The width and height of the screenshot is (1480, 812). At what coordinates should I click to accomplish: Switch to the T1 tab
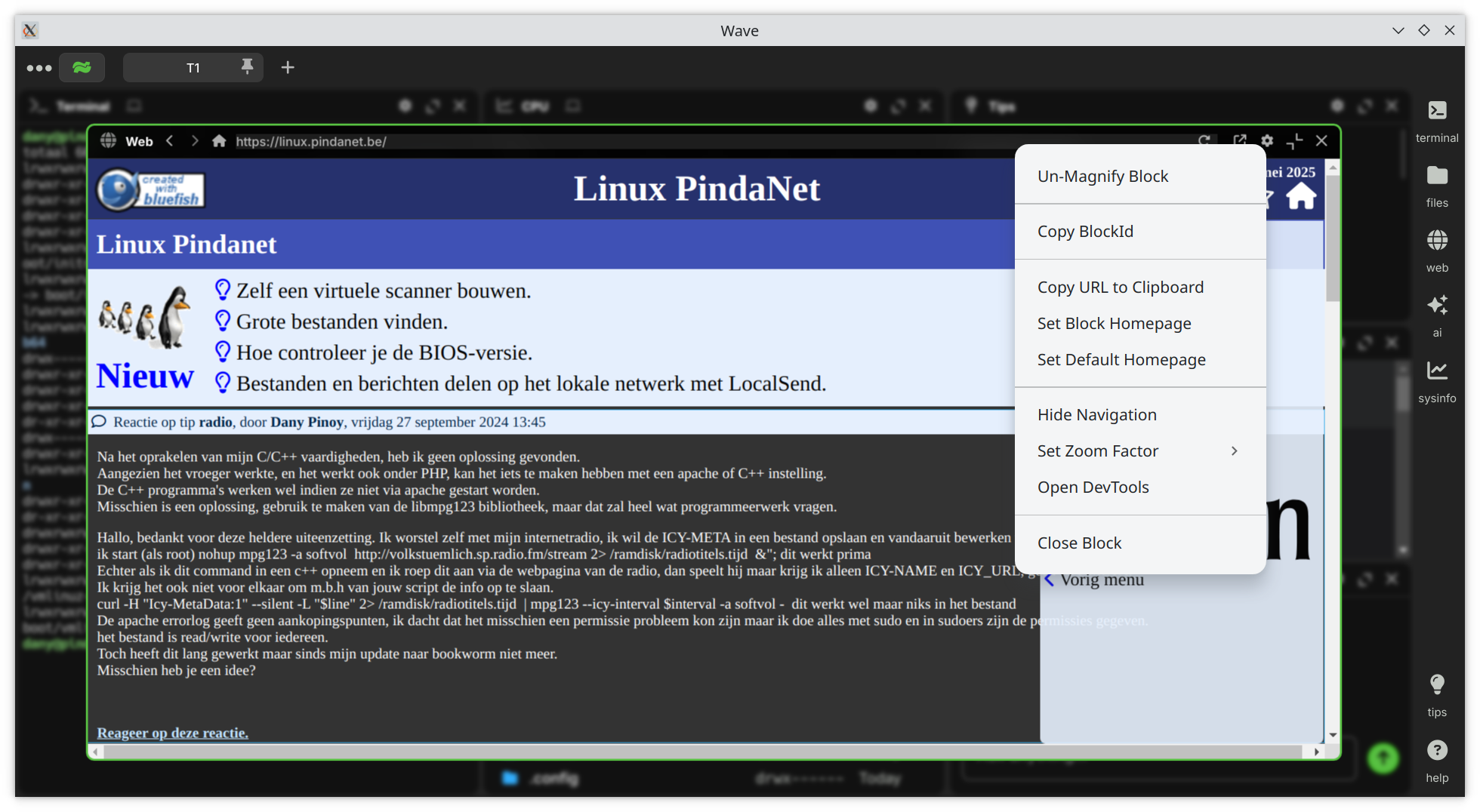tap(193, 68)
